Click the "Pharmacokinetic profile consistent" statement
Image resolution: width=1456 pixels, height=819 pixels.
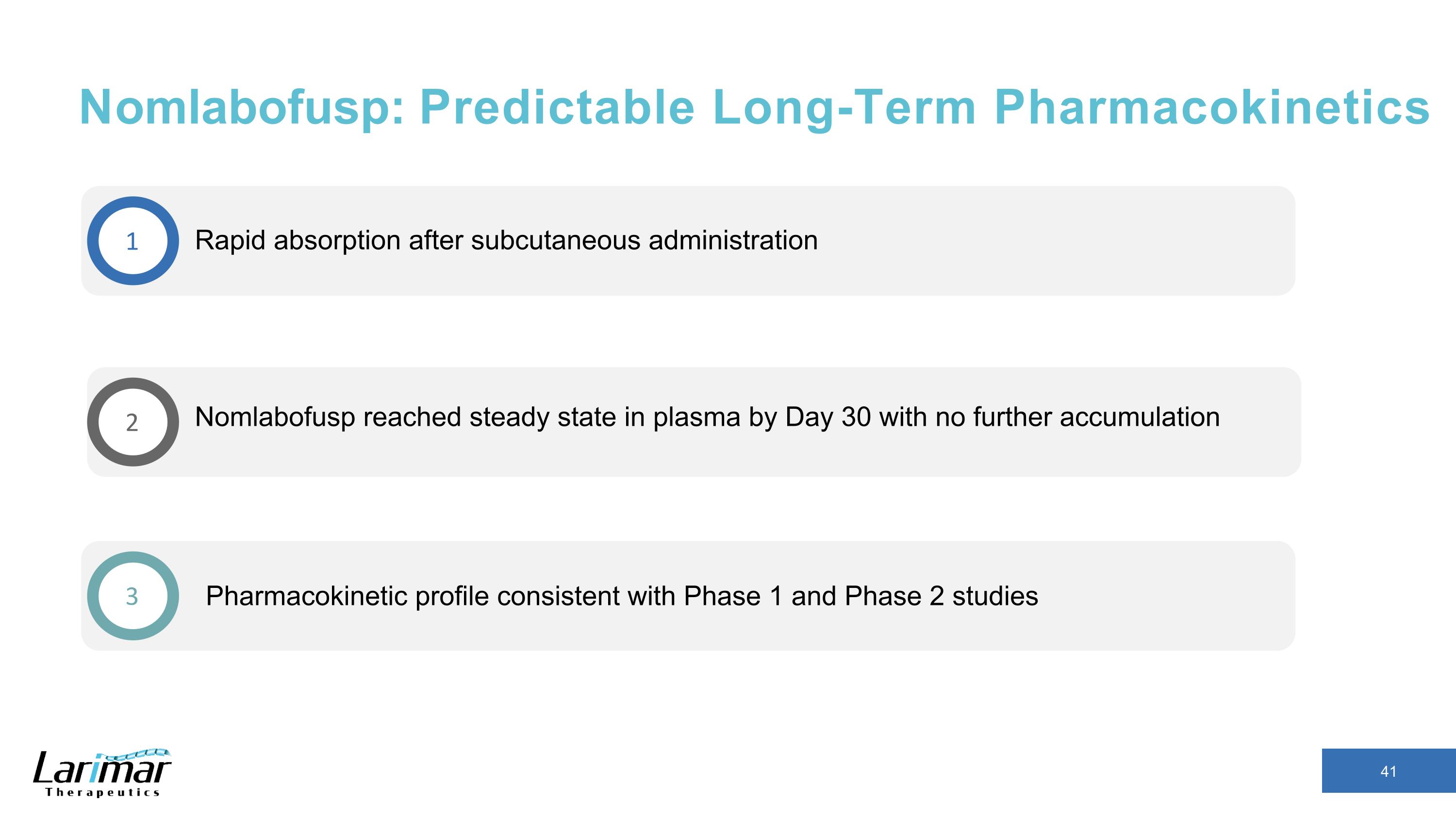pos(622,596)
